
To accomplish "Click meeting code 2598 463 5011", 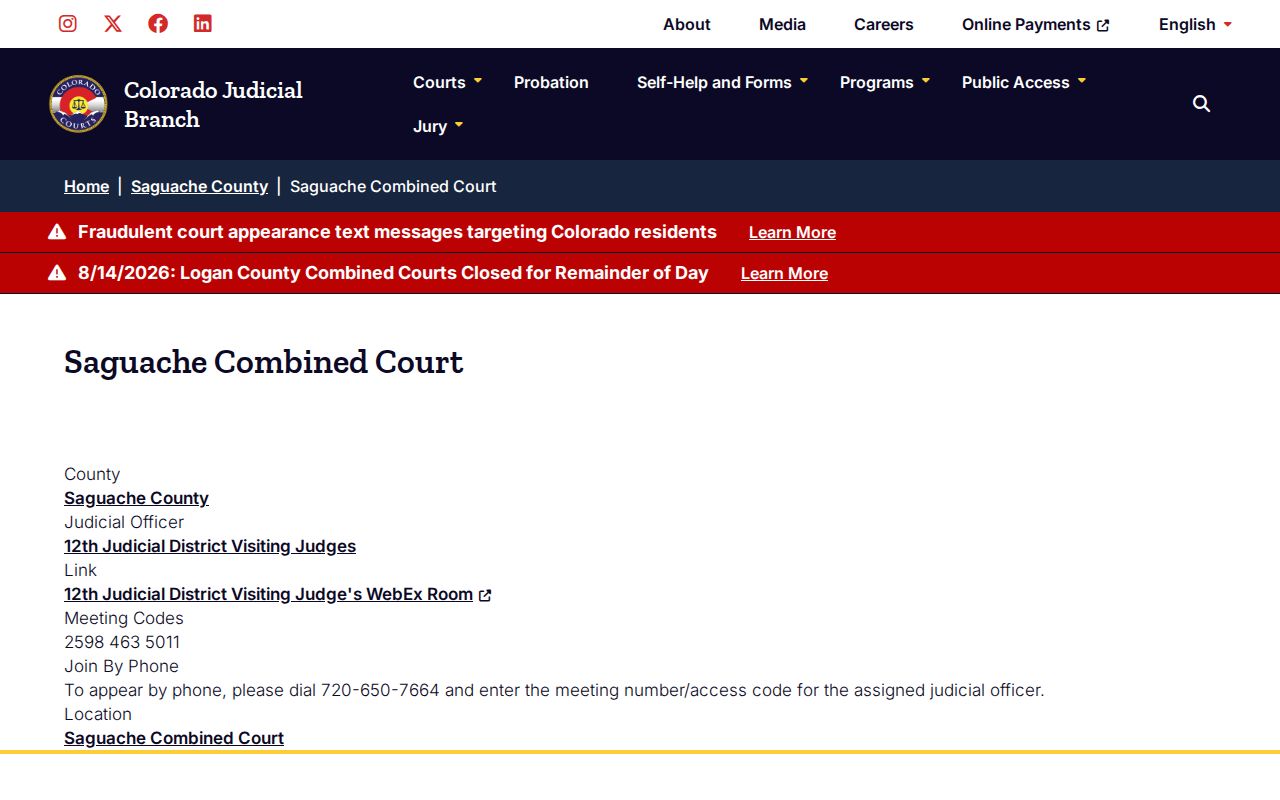I will tap(122, 642).
